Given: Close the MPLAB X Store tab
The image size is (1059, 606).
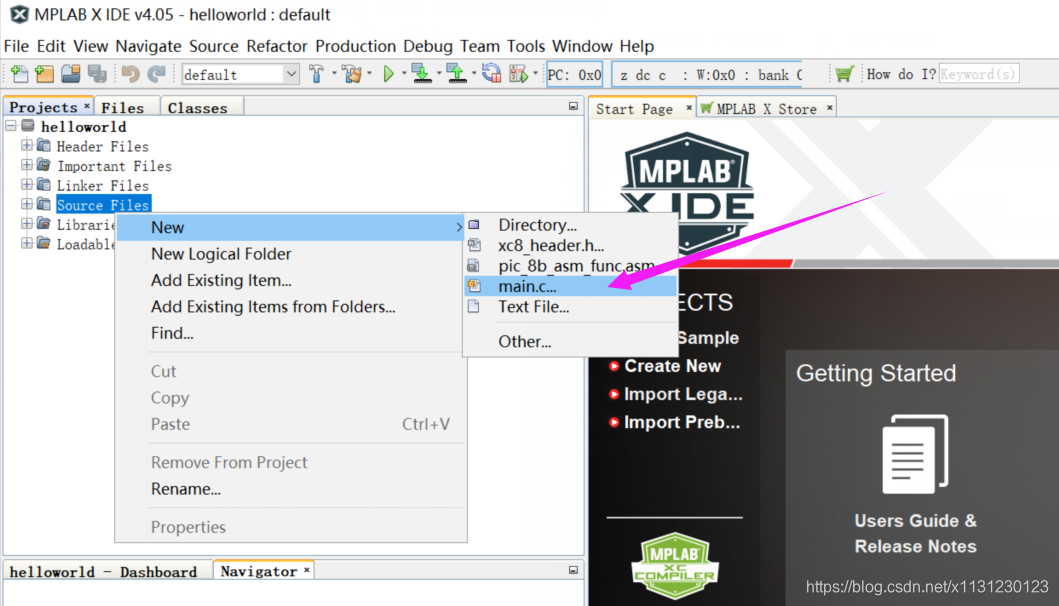Looking at the screenshot, I should point(829,107).
